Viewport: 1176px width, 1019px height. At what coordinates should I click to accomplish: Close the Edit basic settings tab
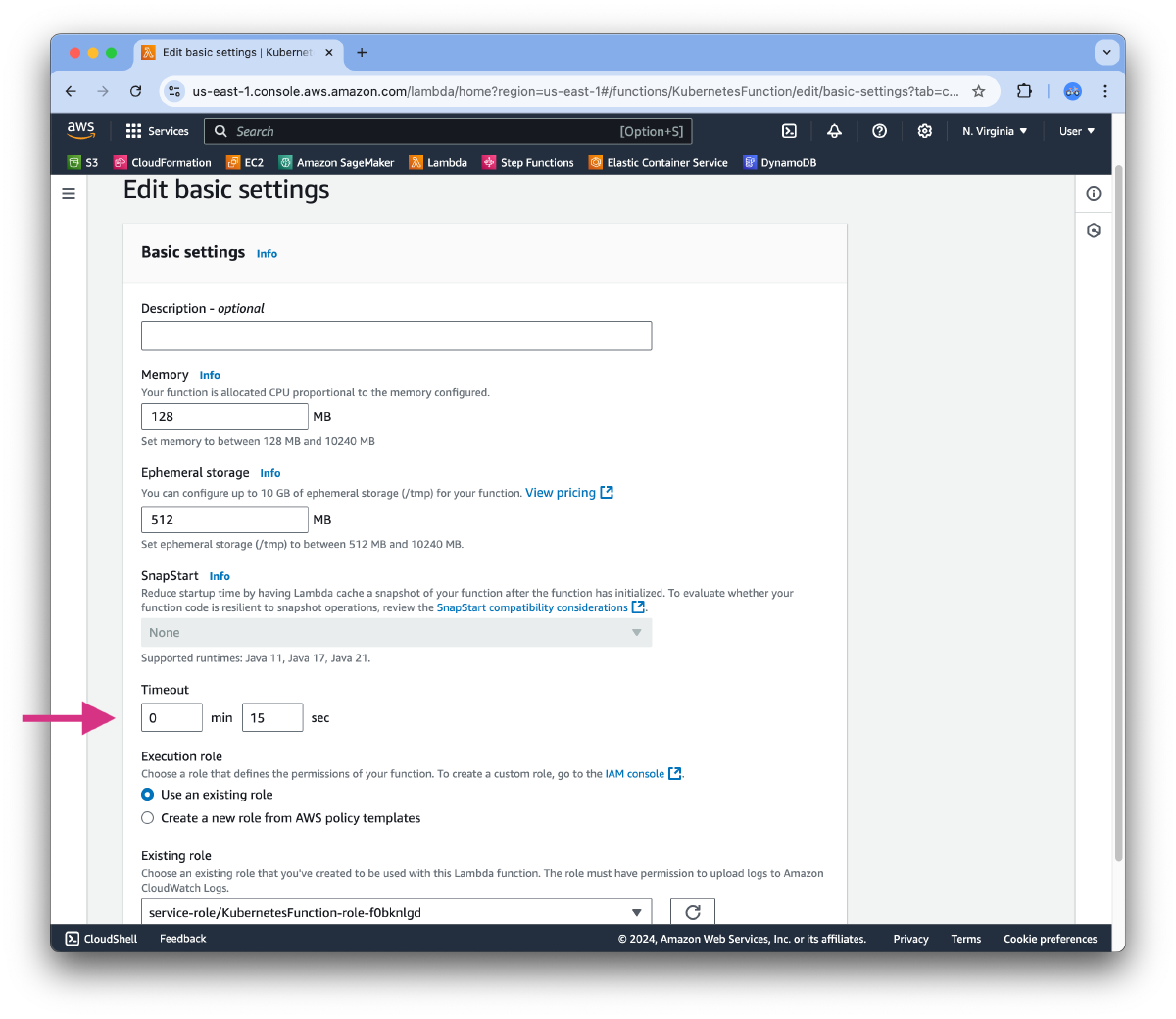coord(329,52)
